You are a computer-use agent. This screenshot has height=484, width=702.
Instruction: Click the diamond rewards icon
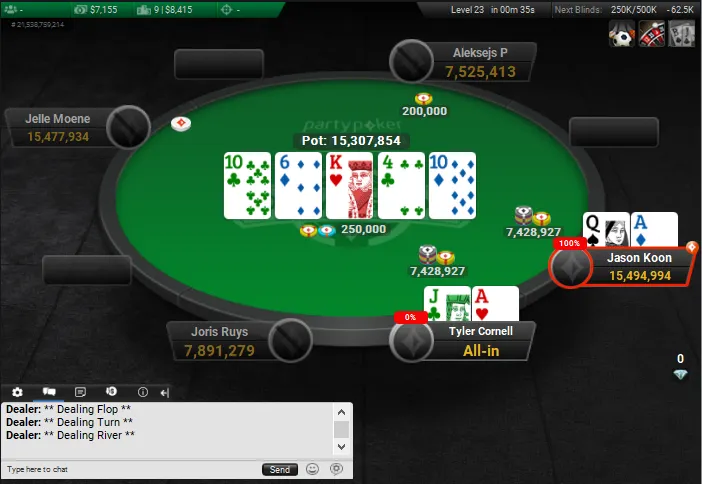coord(681,374)
